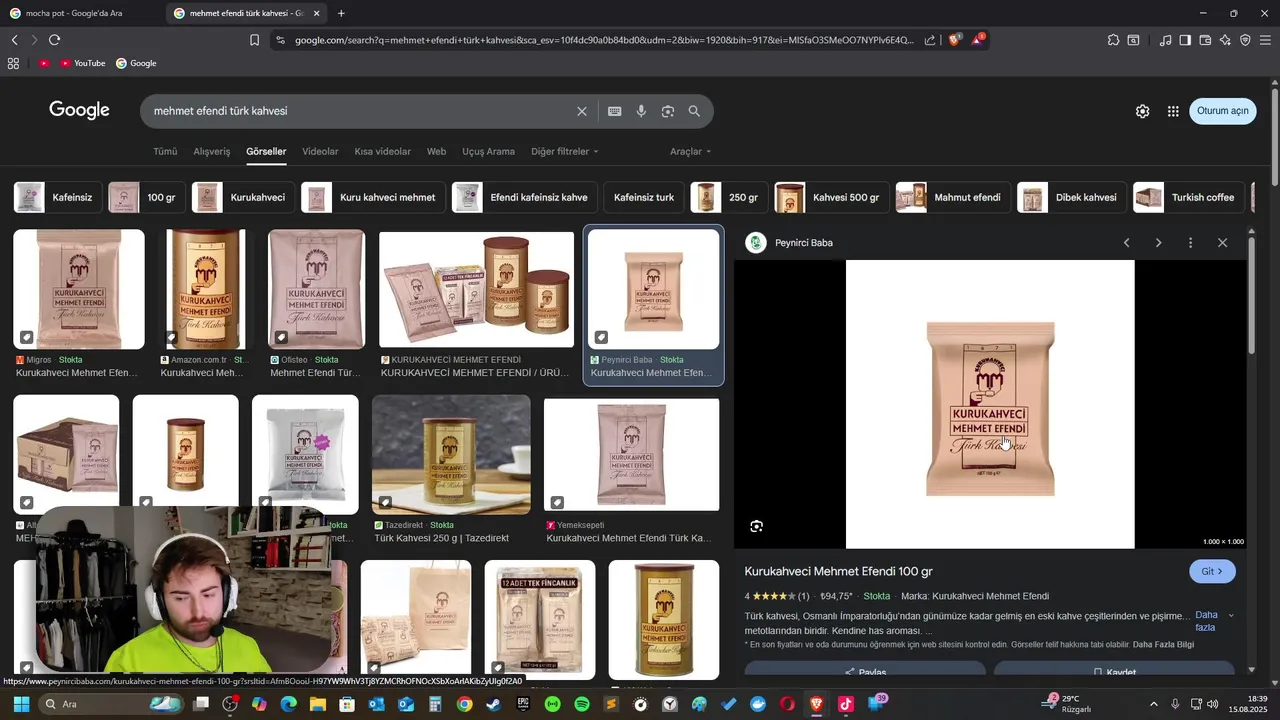
Task: Select the Kahvesi 500 gr filter chip
Action: [x=832, y=198]
